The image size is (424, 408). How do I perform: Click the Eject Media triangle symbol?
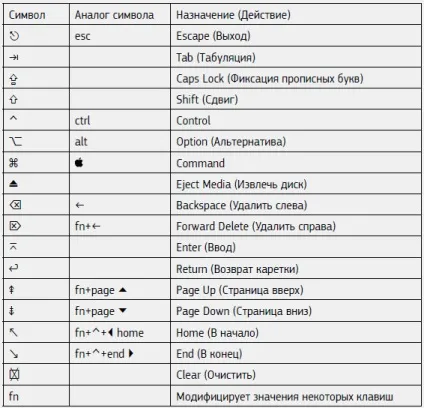pos(13,184)
